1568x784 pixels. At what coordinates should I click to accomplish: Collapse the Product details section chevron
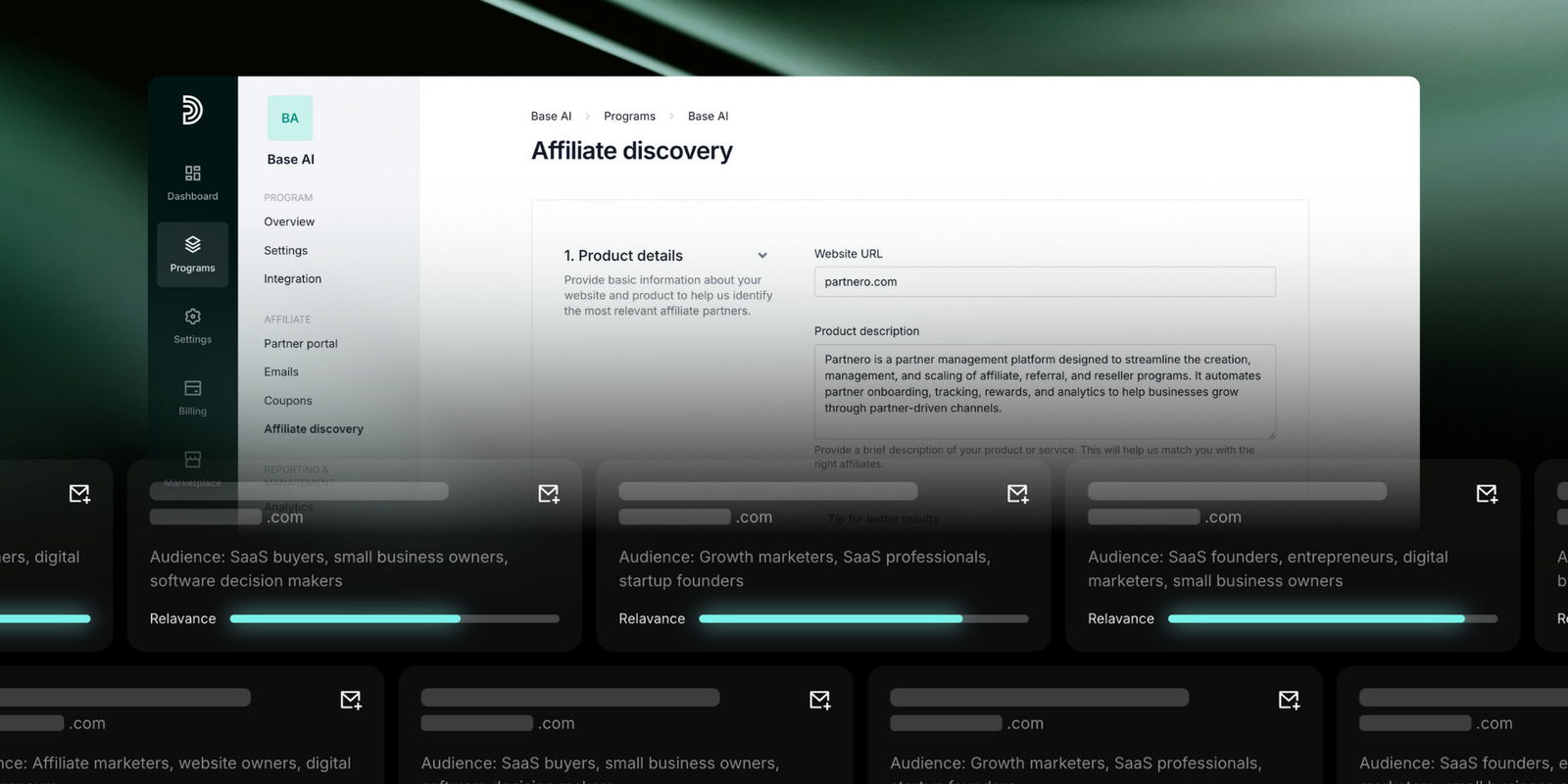[x=762, y=256]
